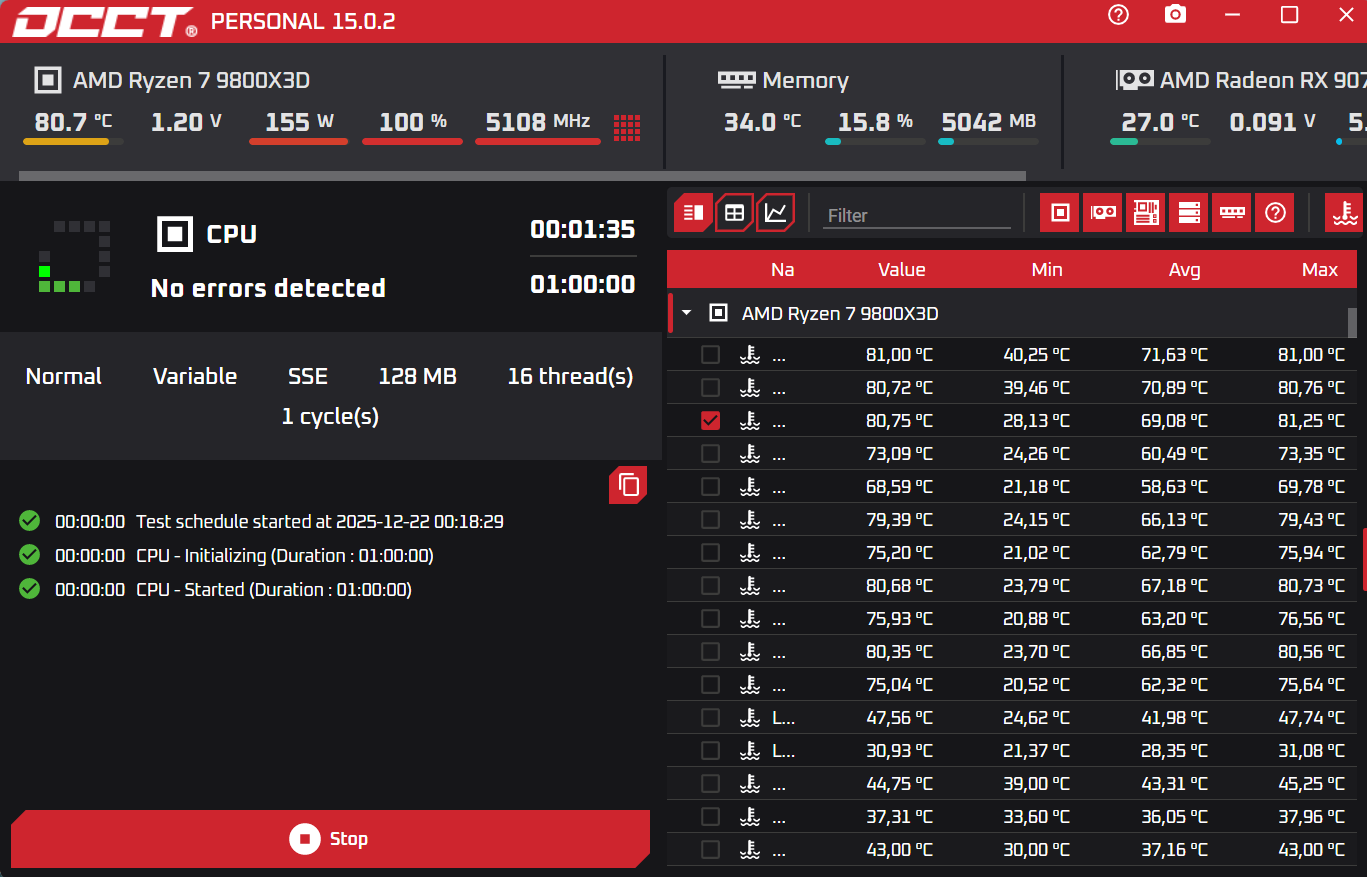Focus the Filter input field
The width and height of the screenshot is (1367, 877).
pos(917,215)
